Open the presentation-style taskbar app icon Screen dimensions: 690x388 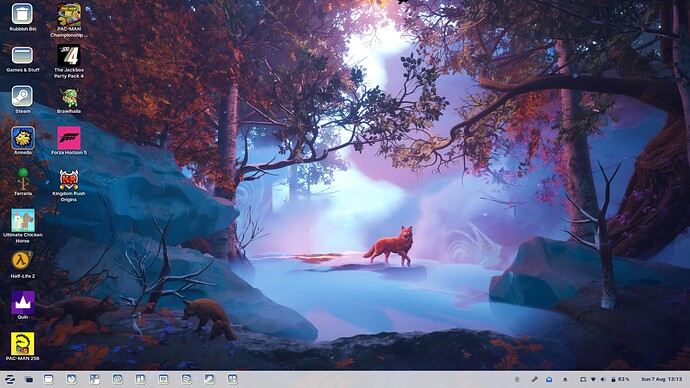click(x=163, y=379)
